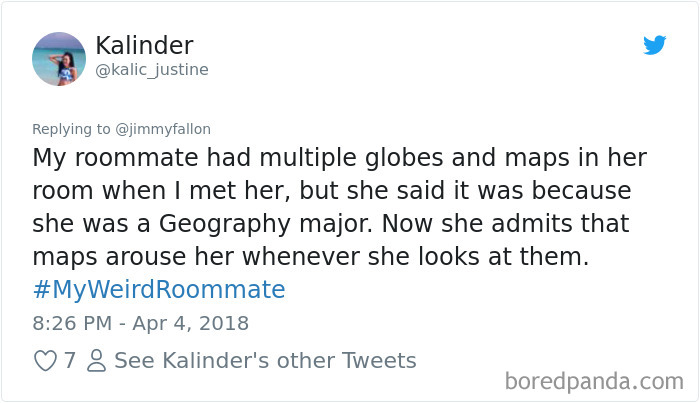
Task: Click the person silhouette icon
Action: point(96,361)
